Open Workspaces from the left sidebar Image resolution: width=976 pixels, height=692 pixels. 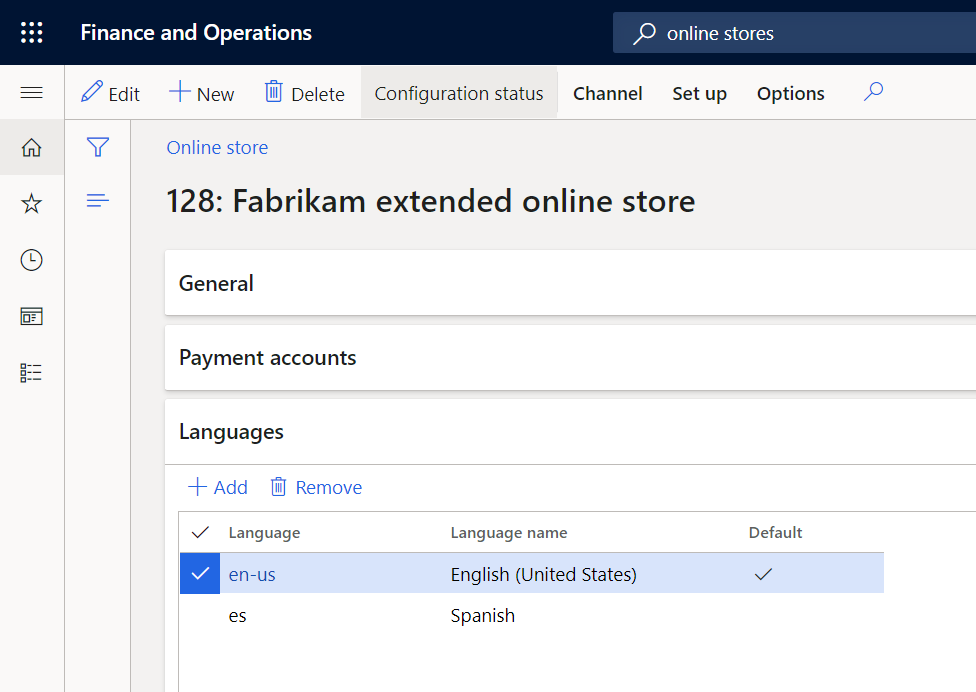click(31, 316)
